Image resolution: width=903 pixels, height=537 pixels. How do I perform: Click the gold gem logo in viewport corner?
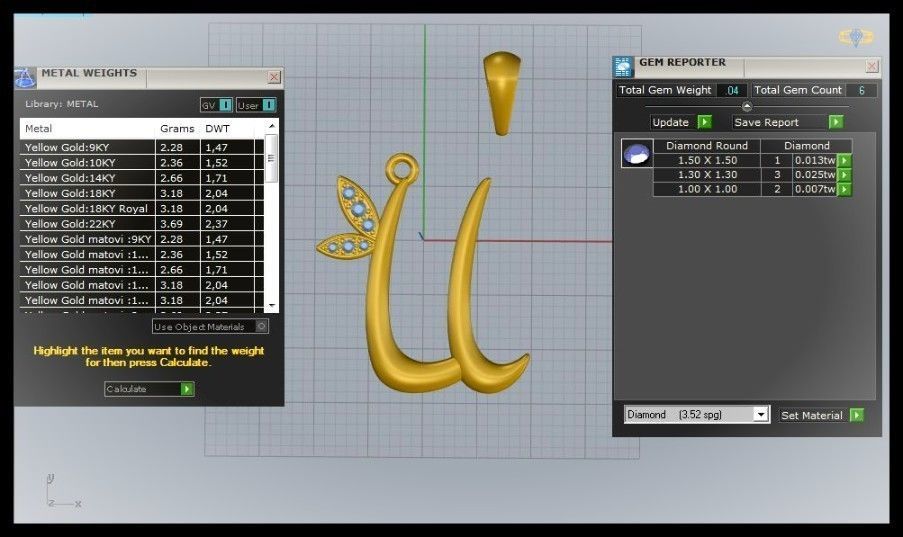[x=856, y=37]
